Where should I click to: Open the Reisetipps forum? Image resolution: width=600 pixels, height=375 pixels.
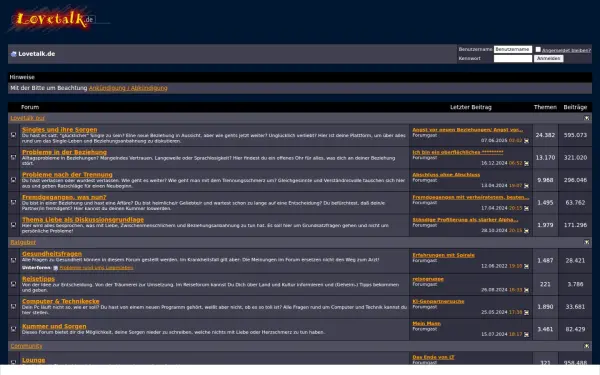click(38, 279)
